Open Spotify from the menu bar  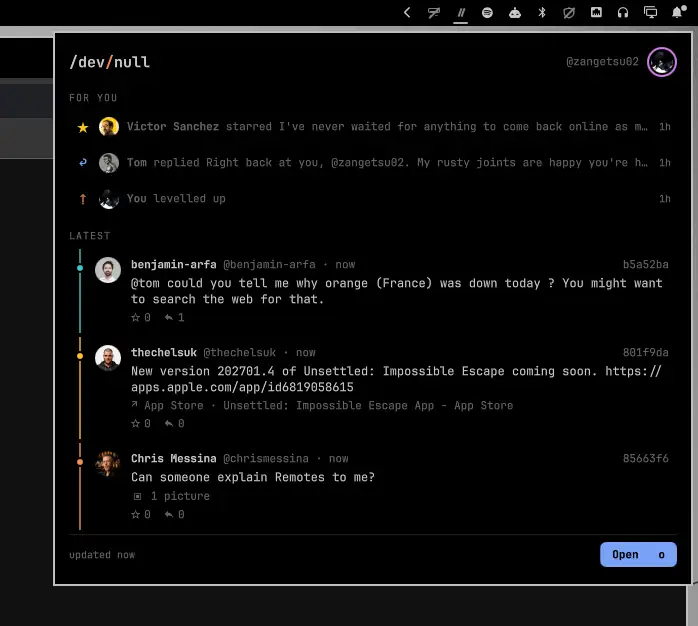pos(487,12)
